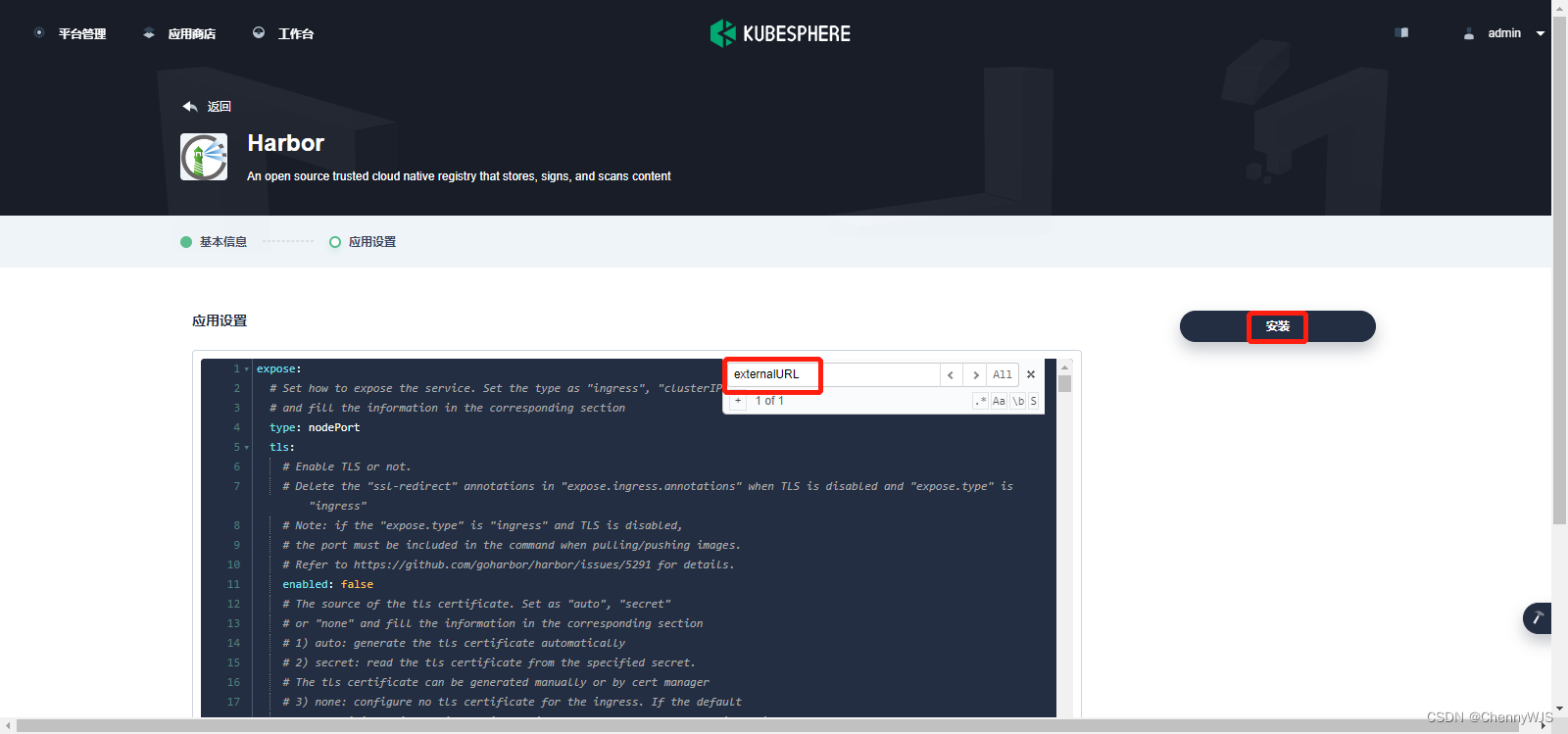The width and height of the screenshot is (1568, 734).
Task: Click the 'type: nodePort' line
Action: point(315,427)
